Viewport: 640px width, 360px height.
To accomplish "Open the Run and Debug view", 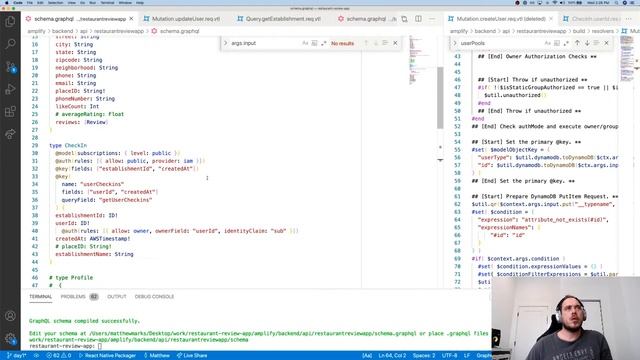I will [10, 89].
